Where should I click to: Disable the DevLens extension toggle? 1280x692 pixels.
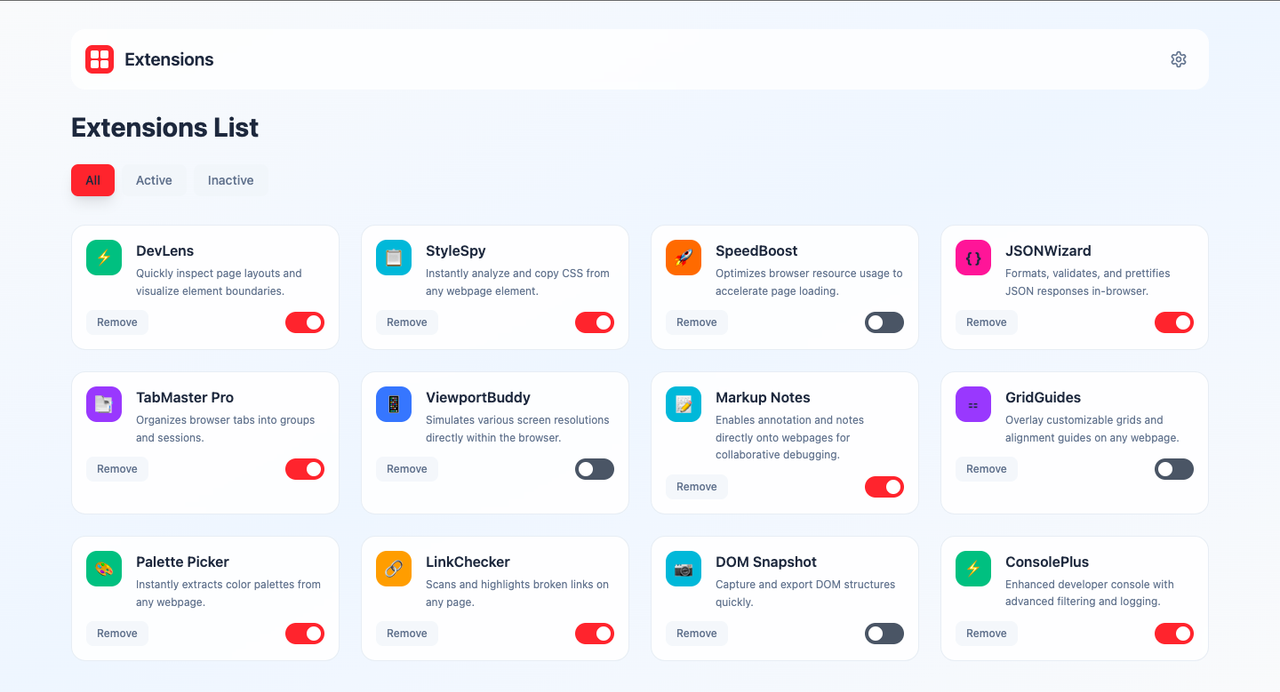305,322
